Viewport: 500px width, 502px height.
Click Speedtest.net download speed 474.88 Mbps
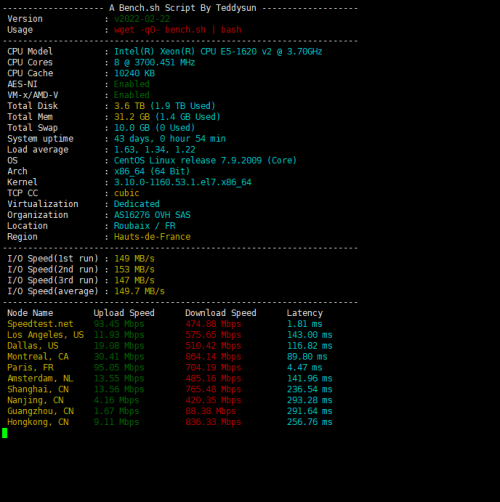pyautogui.click(x=213, y=324)
